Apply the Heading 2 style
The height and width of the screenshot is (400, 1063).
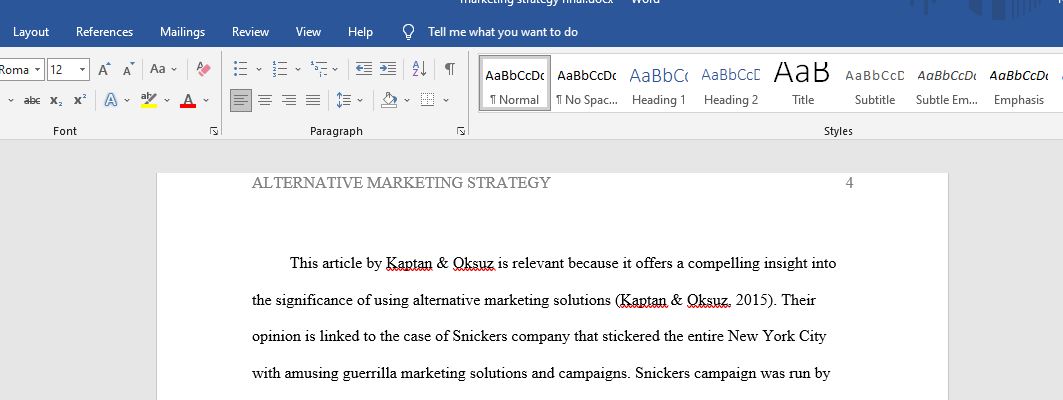(x=731, y=83)
